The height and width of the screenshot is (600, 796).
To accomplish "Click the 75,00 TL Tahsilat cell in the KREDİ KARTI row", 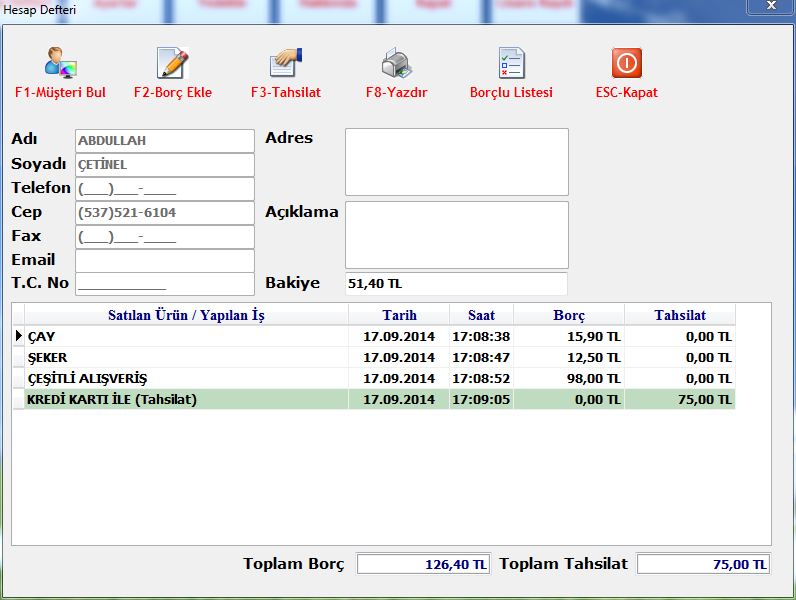I will (x=680, y=399).
